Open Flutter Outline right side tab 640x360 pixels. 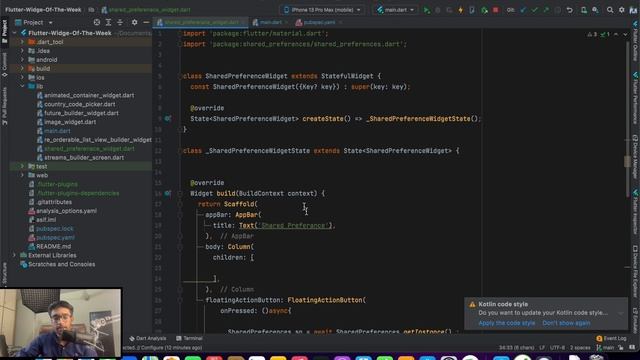(x=636, y=41)
